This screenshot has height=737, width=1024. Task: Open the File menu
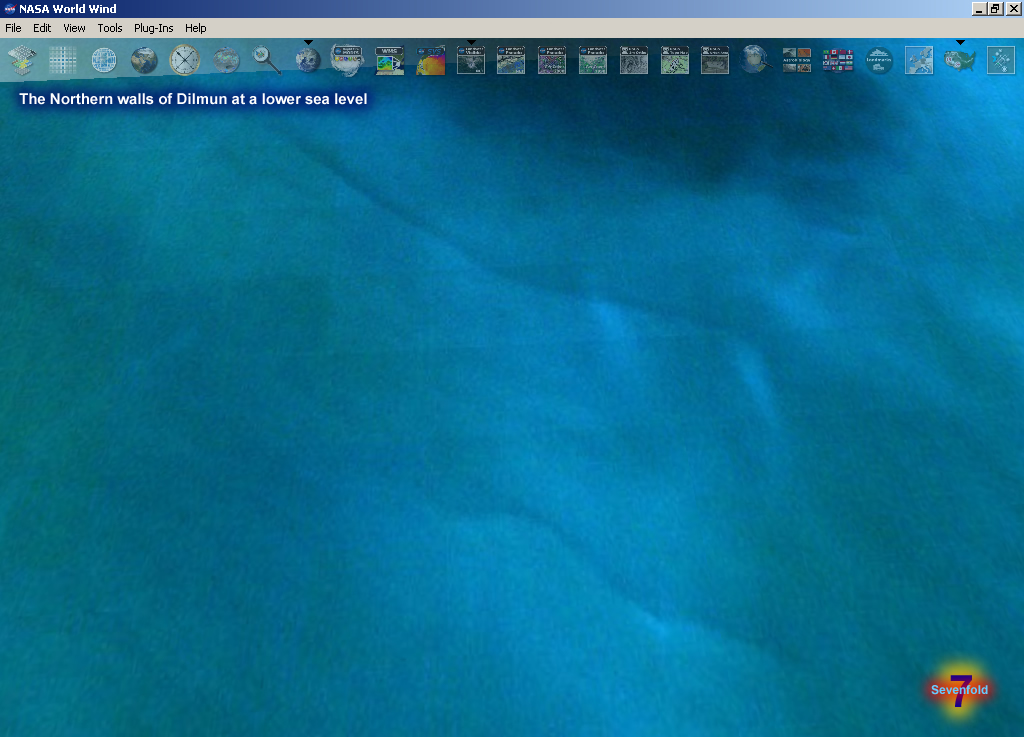click(13, 28)
